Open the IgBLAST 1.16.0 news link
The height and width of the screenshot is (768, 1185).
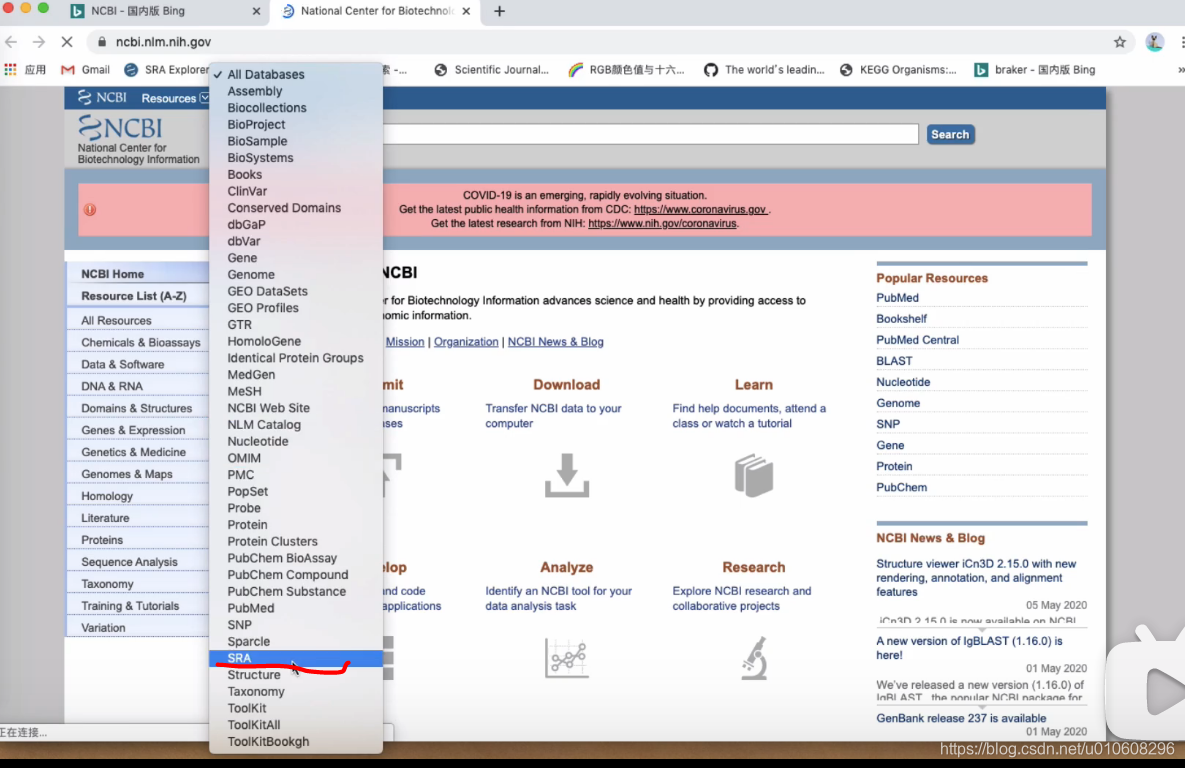click(969, 648)
